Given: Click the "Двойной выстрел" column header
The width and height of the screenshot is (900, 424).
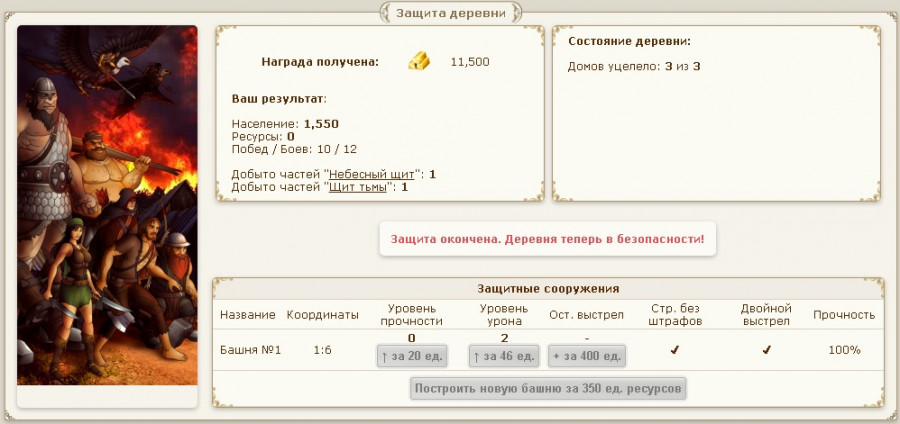Looking at the screenshot, I should coord(766,315).
